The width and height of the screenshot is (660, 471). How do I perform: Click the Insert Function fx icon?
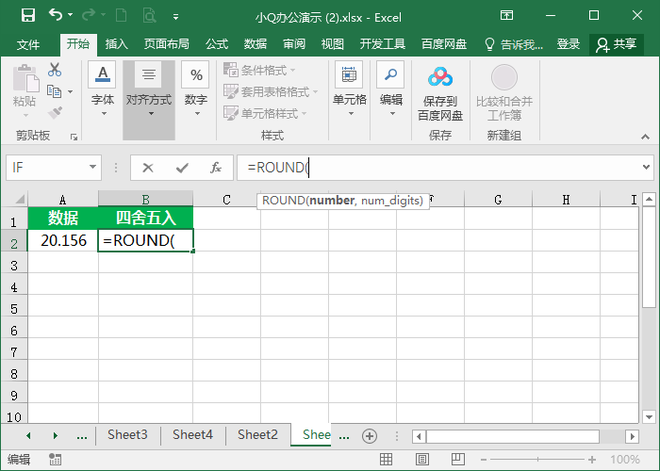[x=216, y=168]
